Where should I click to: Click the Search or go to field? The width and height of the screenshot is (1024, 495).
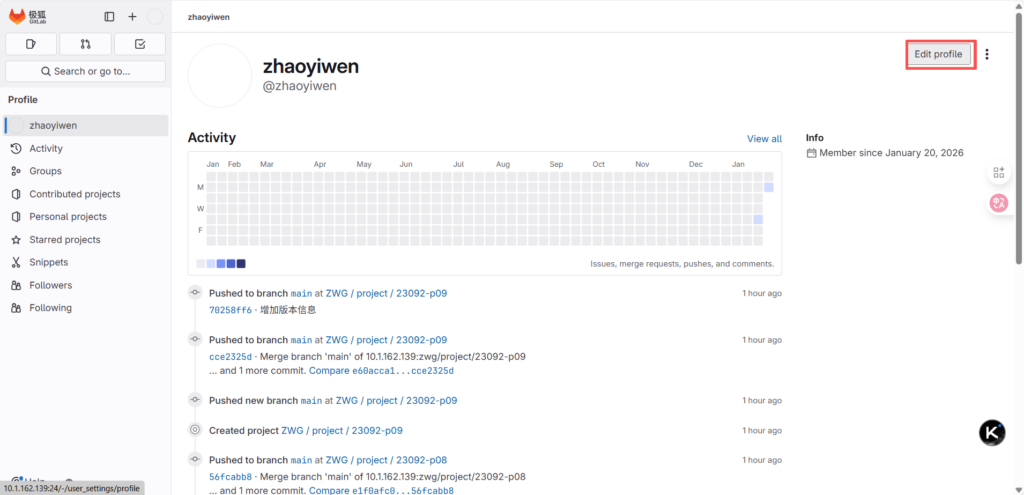85,71
